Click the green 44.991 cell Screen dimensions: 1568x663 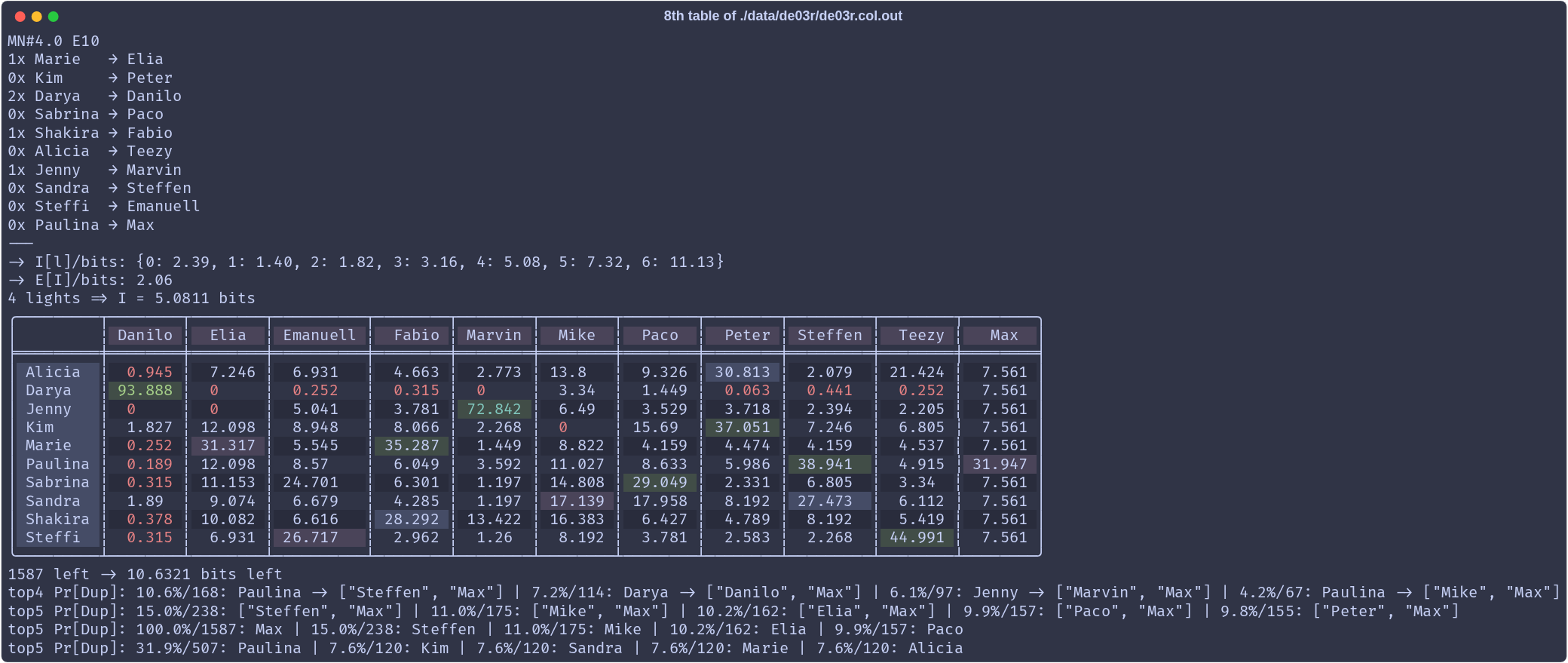917,538
